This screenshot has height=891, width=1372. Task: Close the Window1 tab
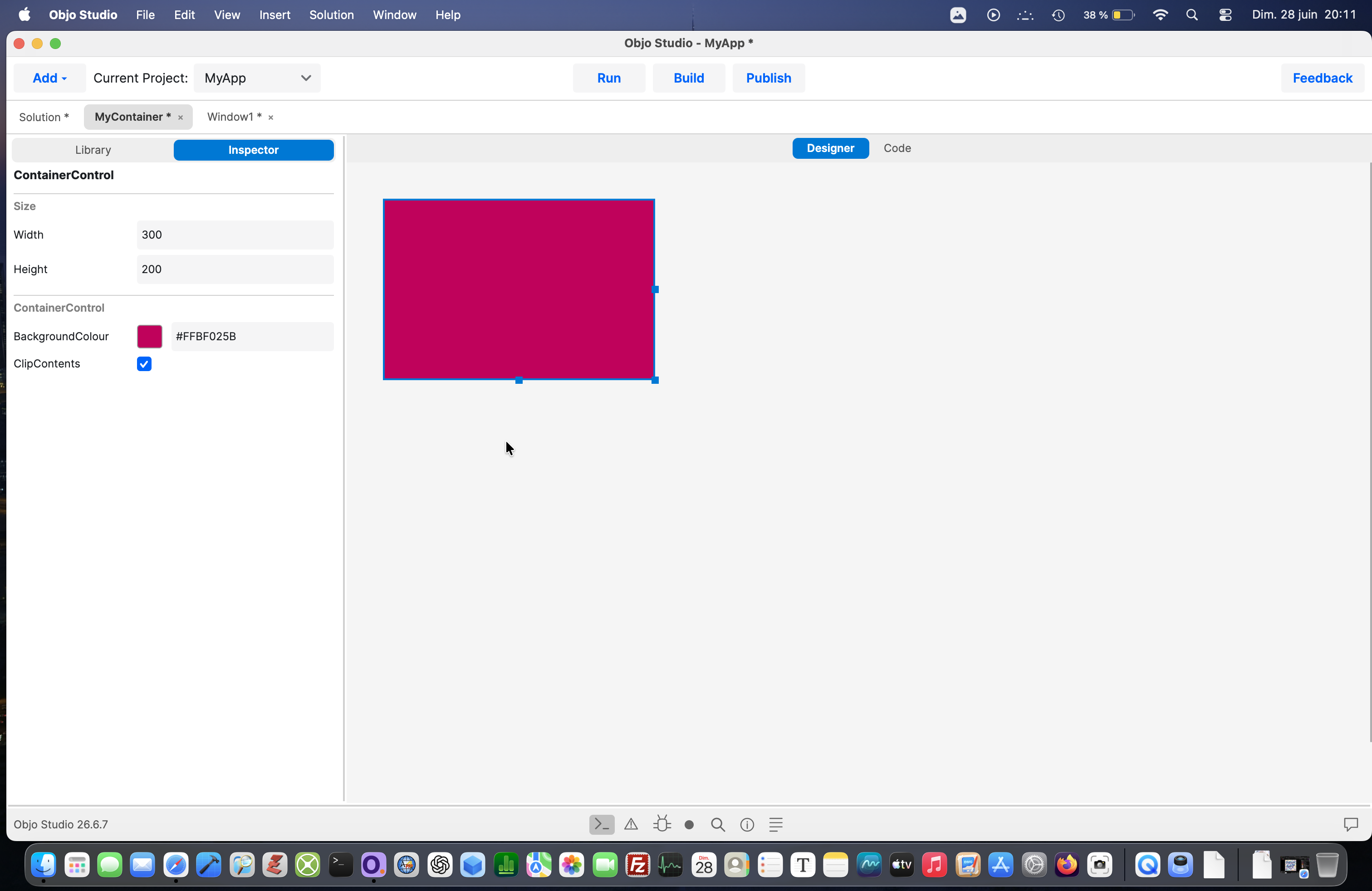270,117
